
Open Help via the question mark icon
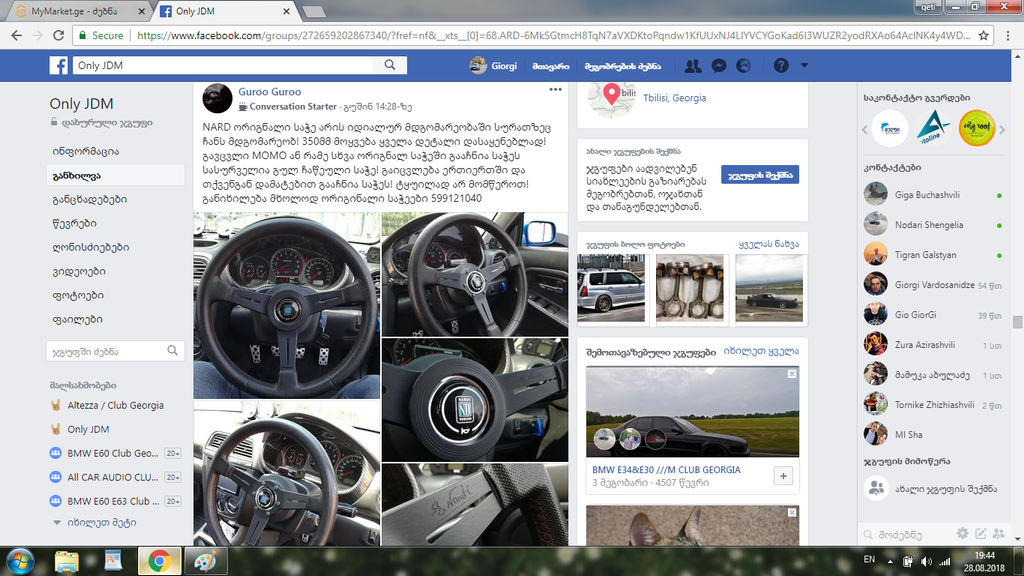pos(779,65)
